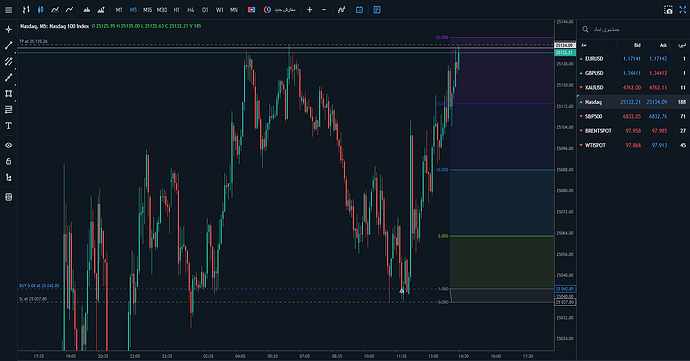Select the candlestick chart type icon
Viewport: 690px width, 361px height.
click(40, 10)
